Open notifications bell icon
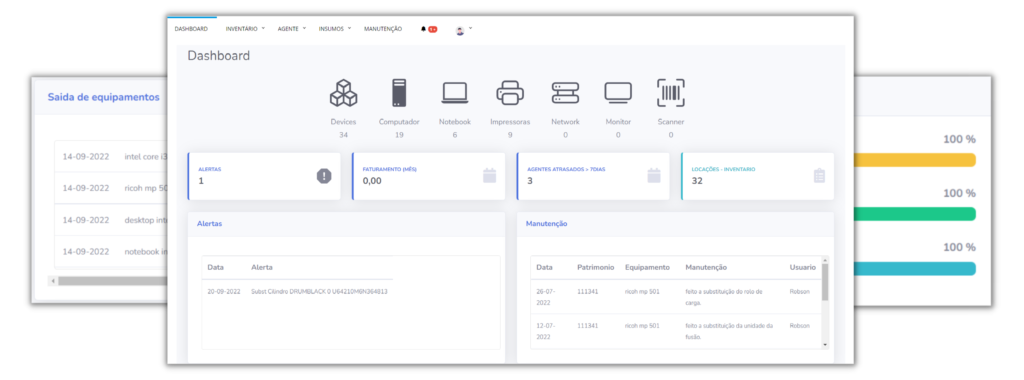 [423, 29]
